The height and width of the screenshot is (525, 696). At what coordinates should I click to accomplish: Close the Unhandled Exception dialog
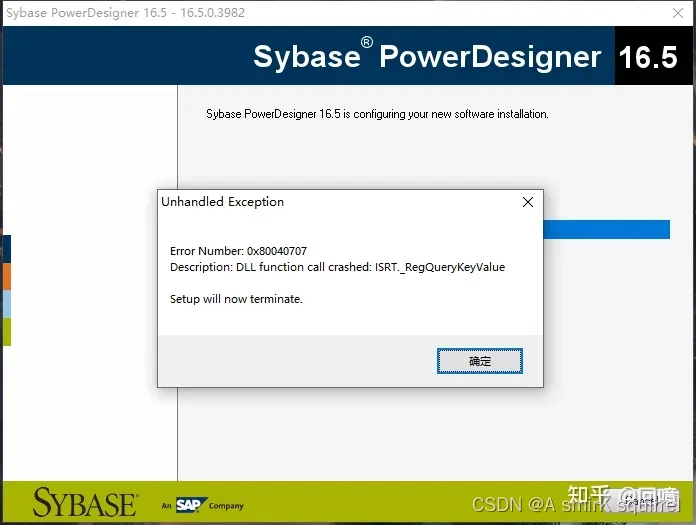528,202
